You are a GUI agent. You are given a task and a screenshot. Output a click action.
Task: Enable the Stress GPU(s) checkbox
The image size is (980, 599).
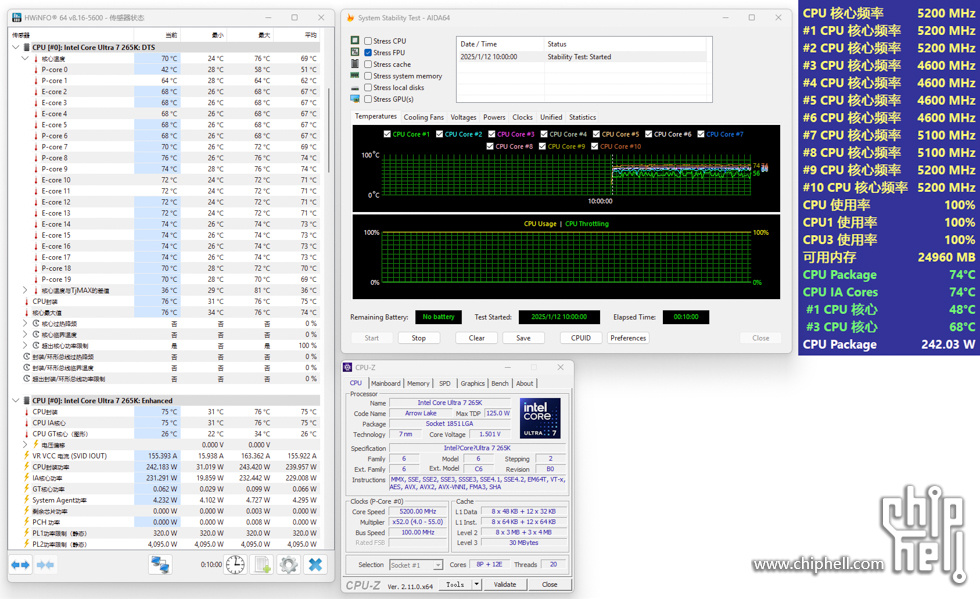[368, 99]
